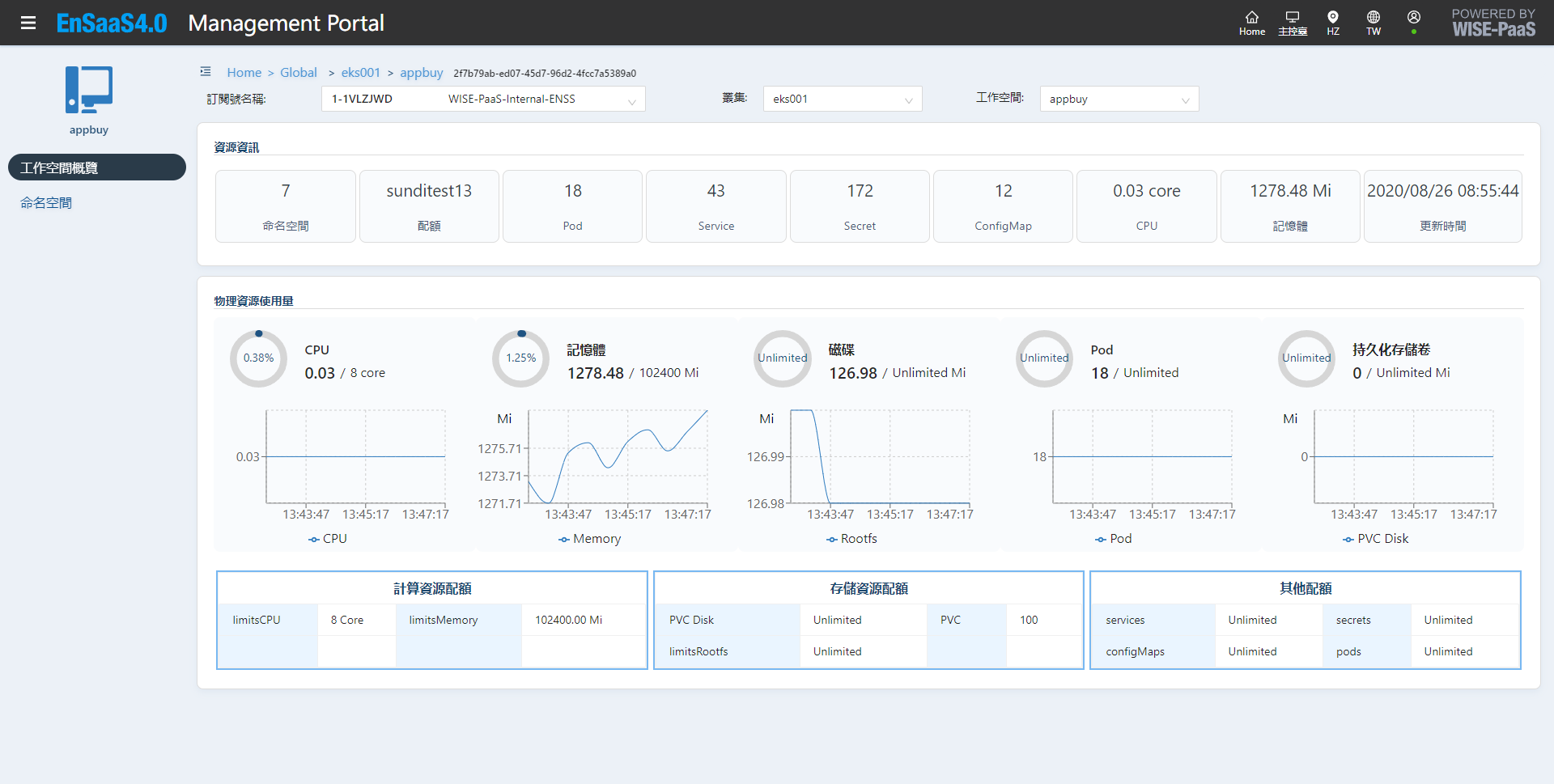Open the appbuy workspace dropdown

[x=1119, y=99]
